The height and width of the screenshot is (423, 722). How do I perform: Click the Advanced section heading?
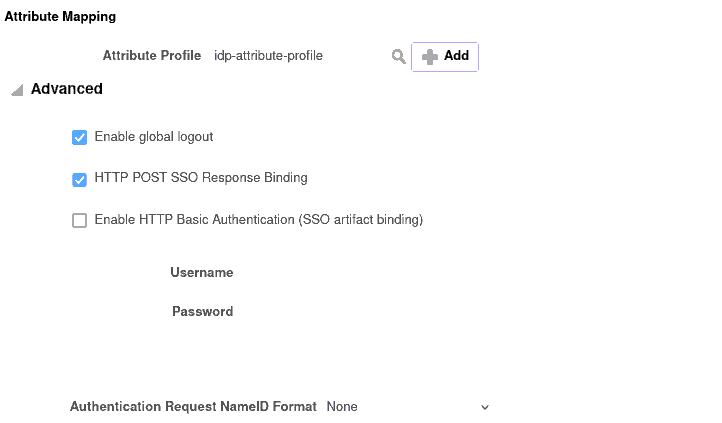67,89
